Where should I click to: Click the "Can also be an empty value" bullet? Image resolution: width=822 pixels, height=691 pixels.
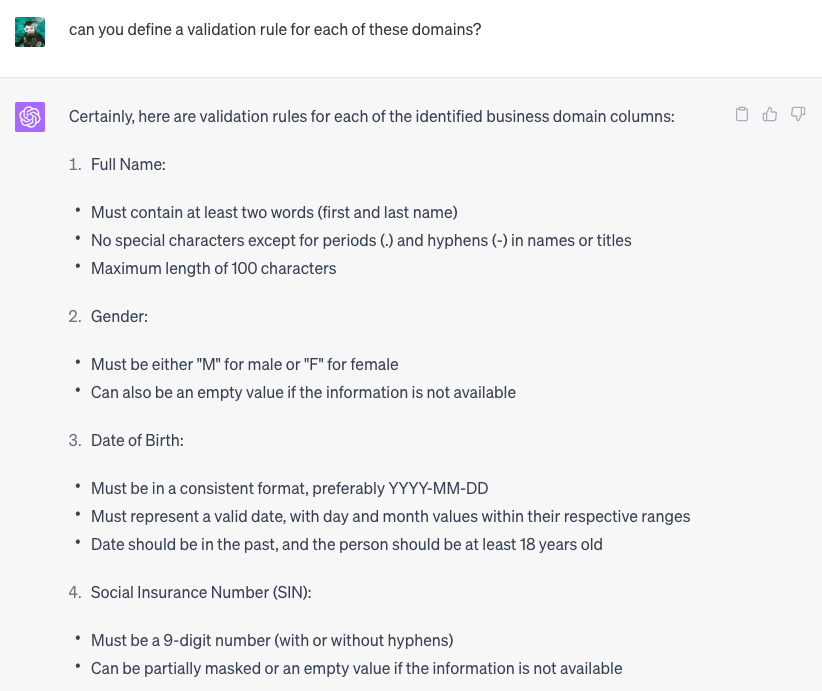(x=303, y=392)
